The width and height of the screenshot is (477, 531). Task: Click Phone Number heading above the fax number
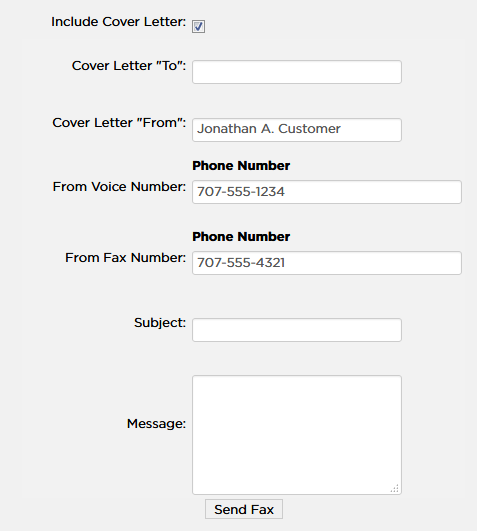[241, 237]
